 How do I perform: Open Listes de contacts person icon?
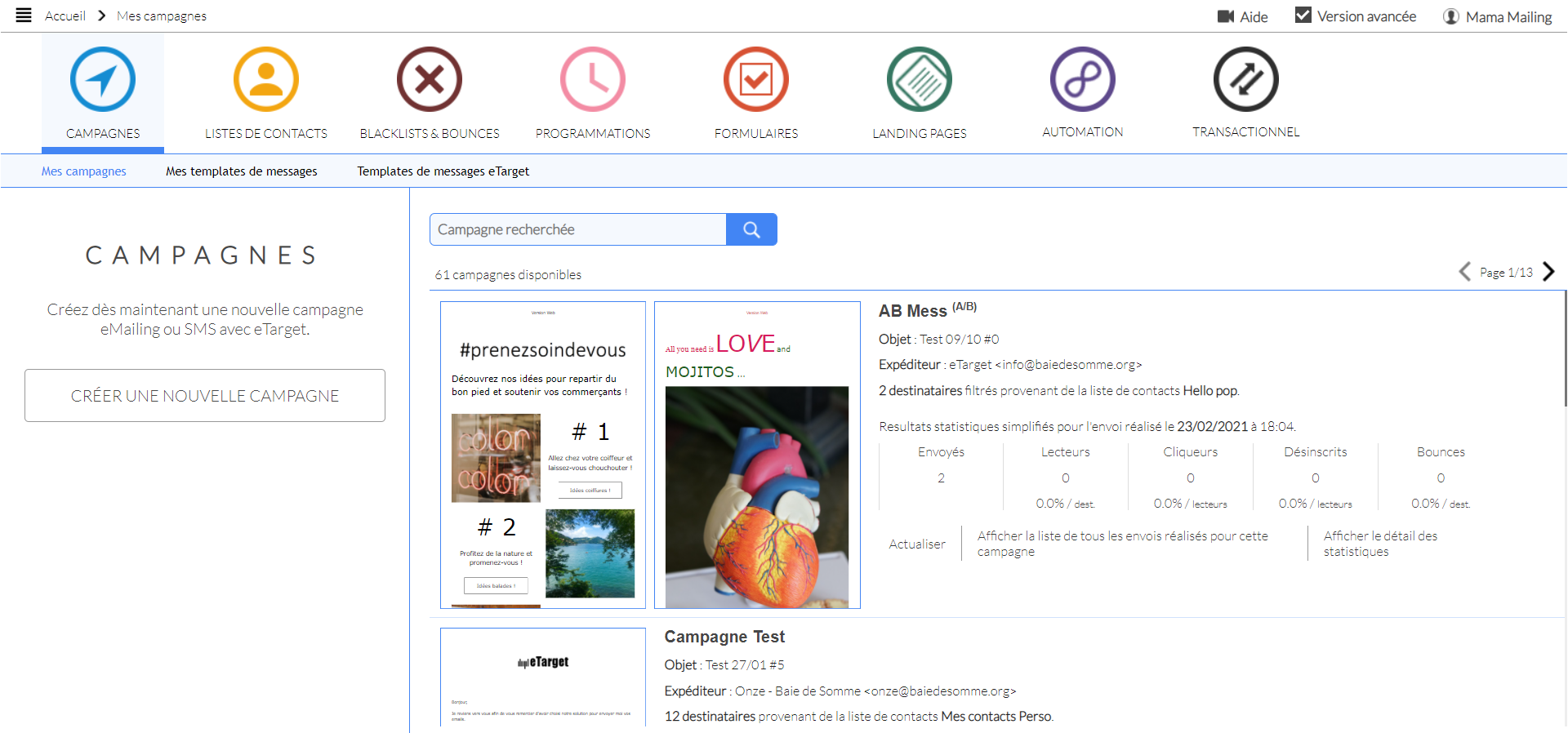[x=266, y=79]
